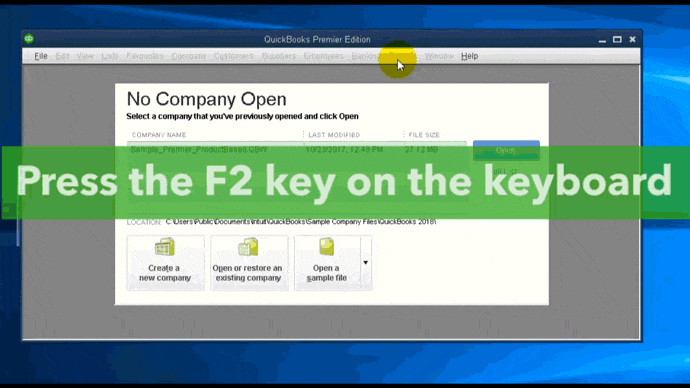The width and height of the screenshot is (690, 388).
Task: Click the FILE SIZE column header
Action: pos(424,135)
